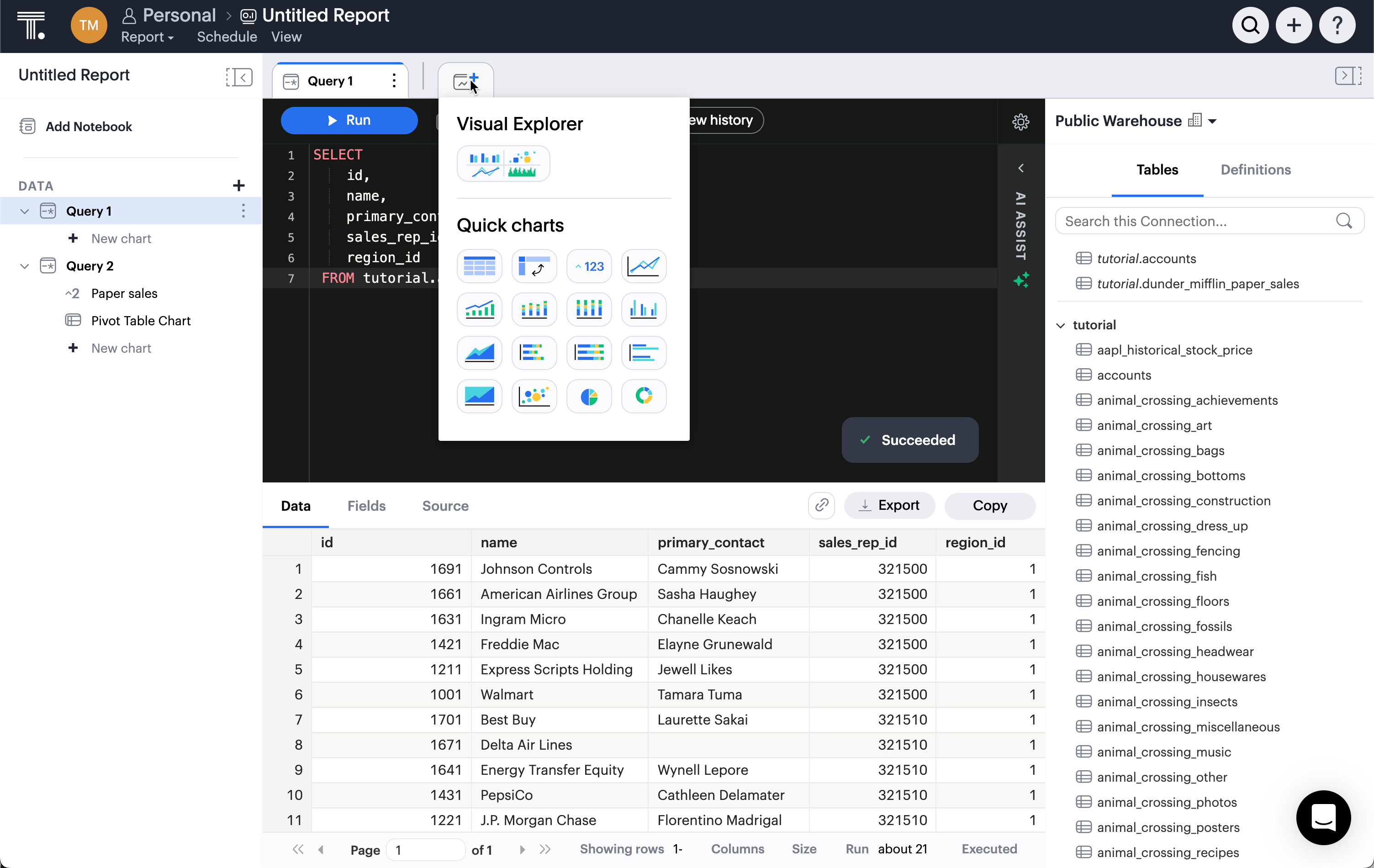Open the Fields tab in results

366,506
